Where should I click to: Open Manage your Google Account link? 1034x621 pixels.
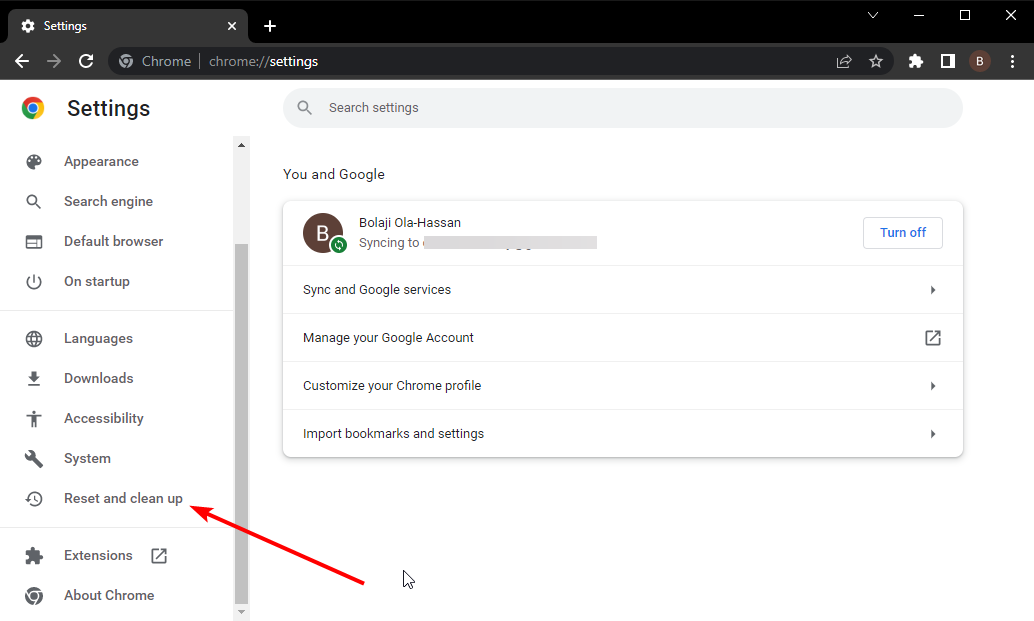(x=622, y=338)
